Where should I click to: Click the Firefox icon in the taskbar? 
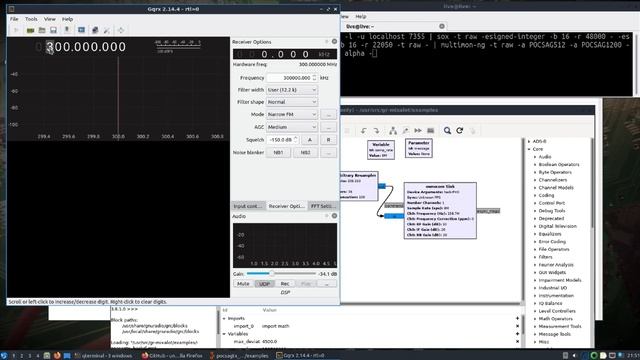[57, 356]
